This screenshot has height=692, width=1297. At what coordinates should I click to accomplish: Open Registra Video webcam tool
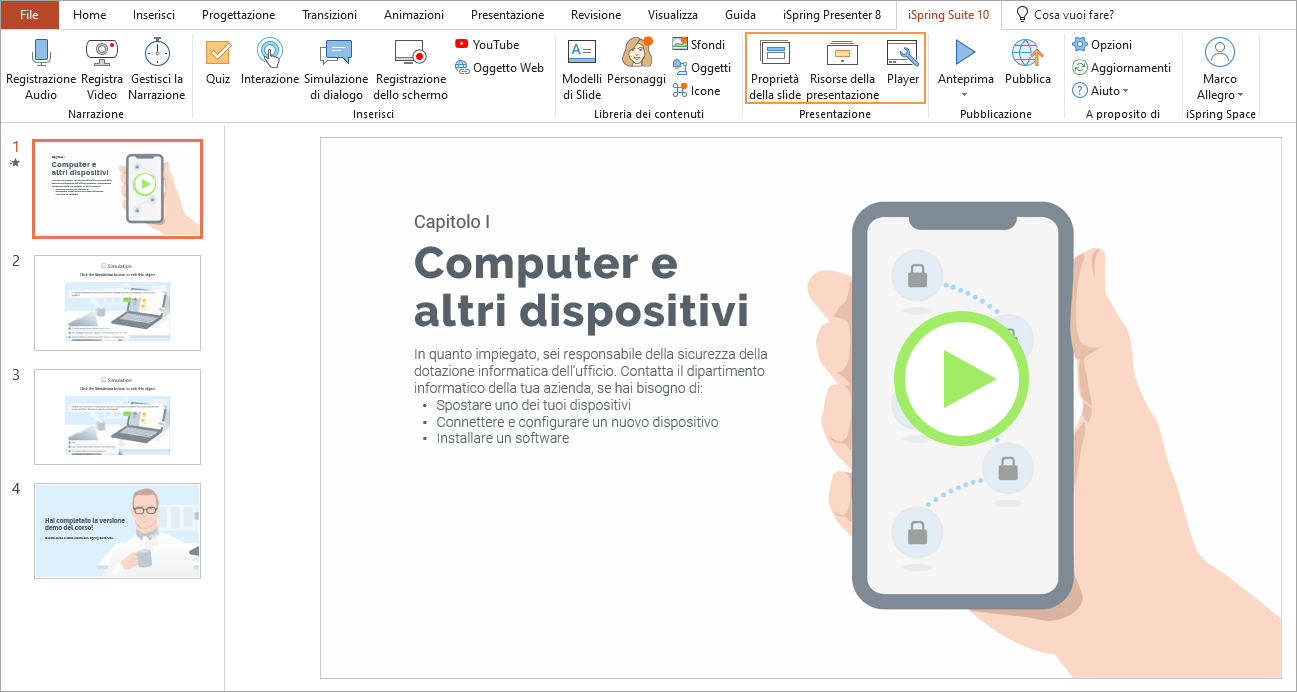pyautogui.click(x=102, y=53)
